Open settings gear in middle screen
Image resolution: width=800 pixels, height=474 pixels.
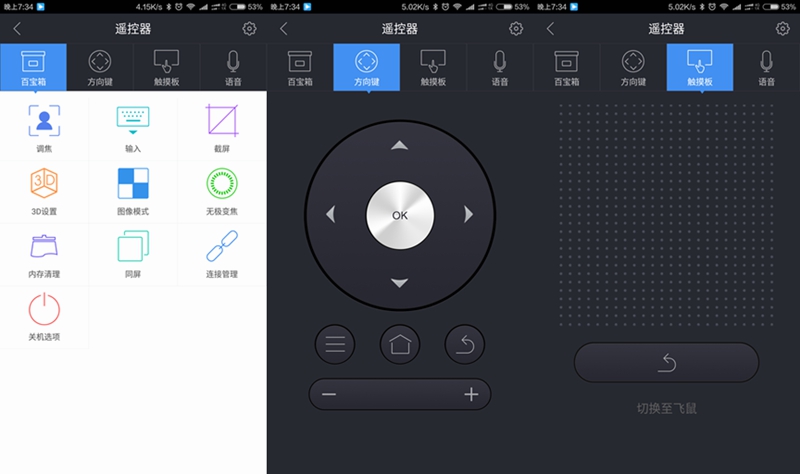[x=516, y=29]
